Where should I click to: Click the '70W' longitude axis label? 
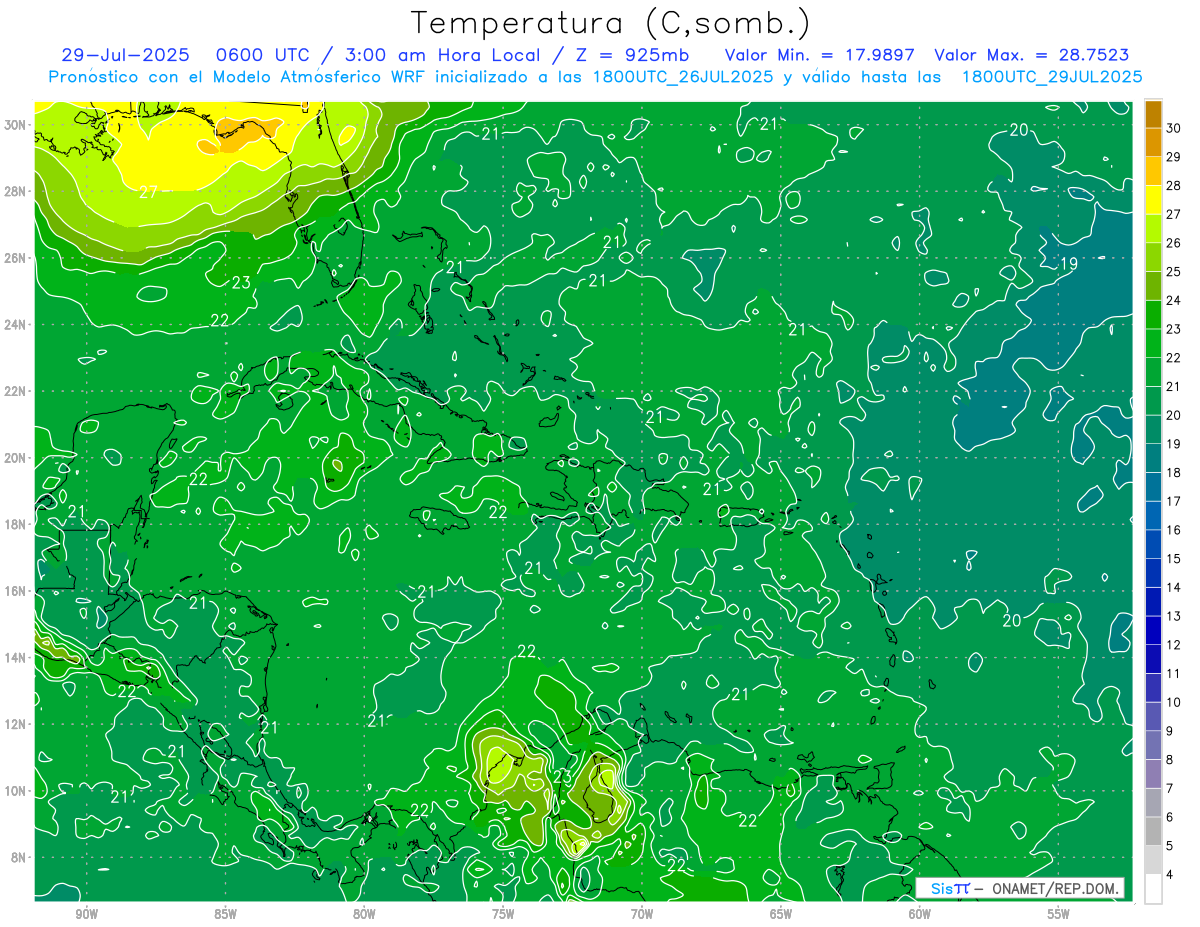click(x=642, y=914)
